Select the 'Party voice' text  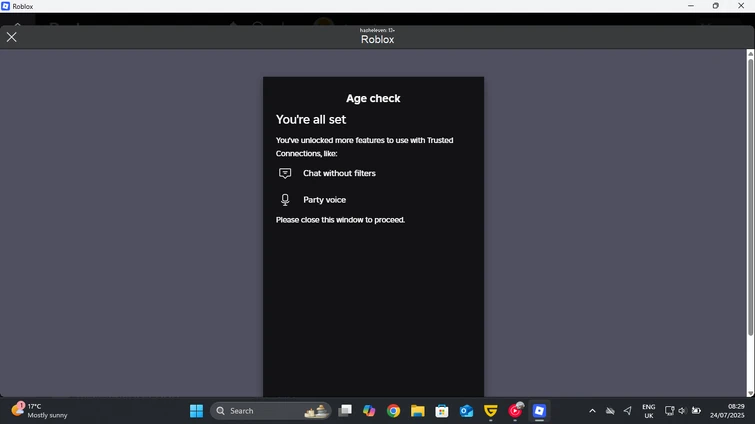[x=324, y=200]
